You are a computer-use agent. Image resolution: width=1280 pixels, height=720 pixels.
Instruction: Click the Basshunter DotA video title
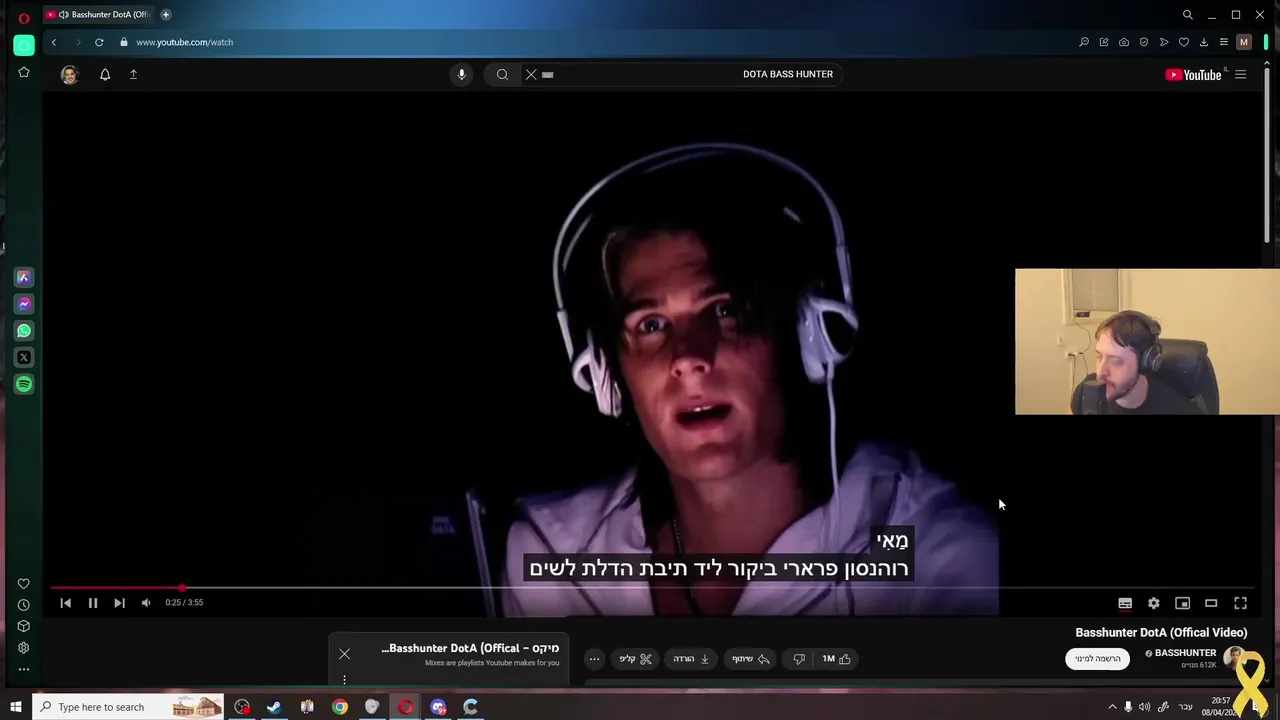(1161, 632)
